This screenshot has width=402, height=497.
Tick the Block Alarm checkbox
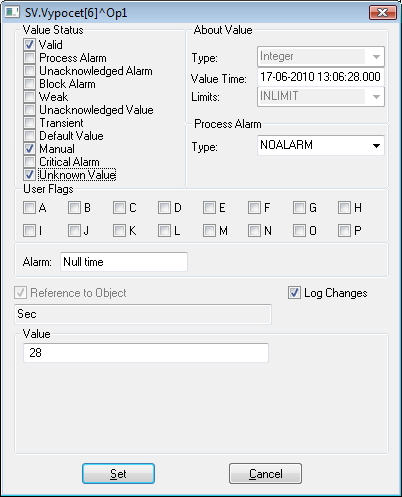[x=29, y=83]
